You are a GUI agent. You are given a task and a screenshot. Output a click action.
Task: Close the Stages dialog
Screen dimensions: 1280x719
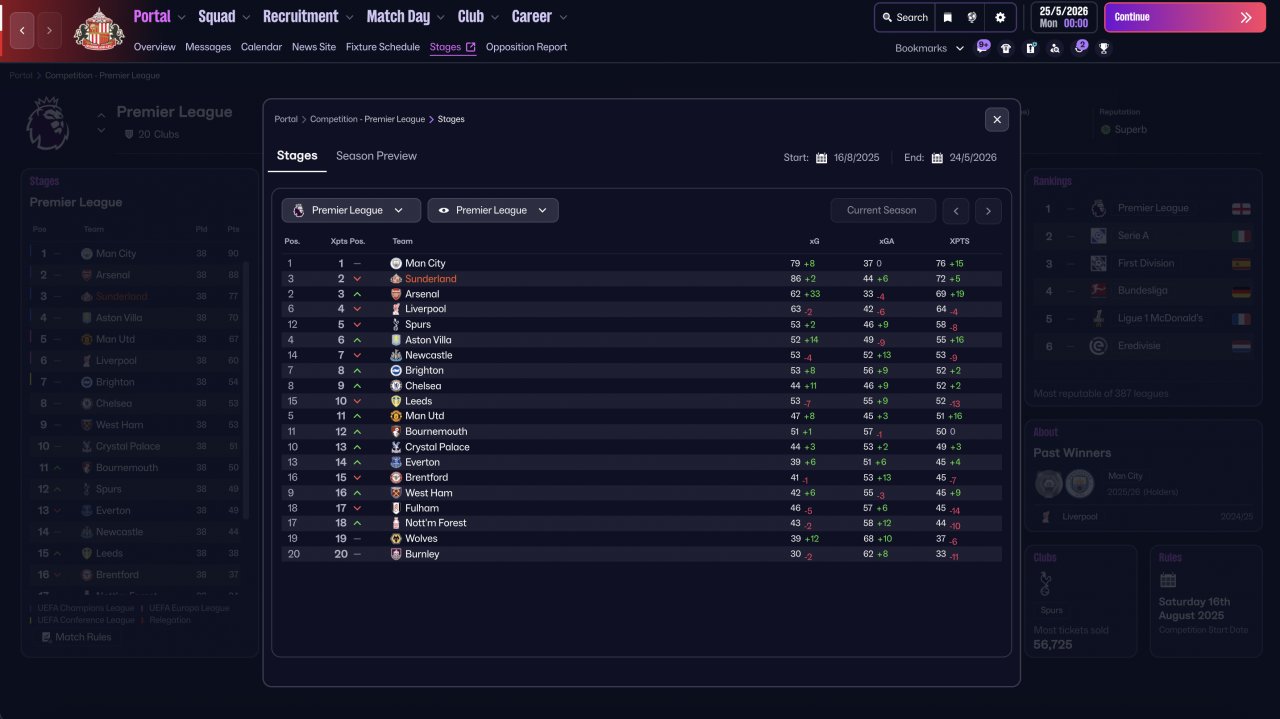tap(996, 119)
